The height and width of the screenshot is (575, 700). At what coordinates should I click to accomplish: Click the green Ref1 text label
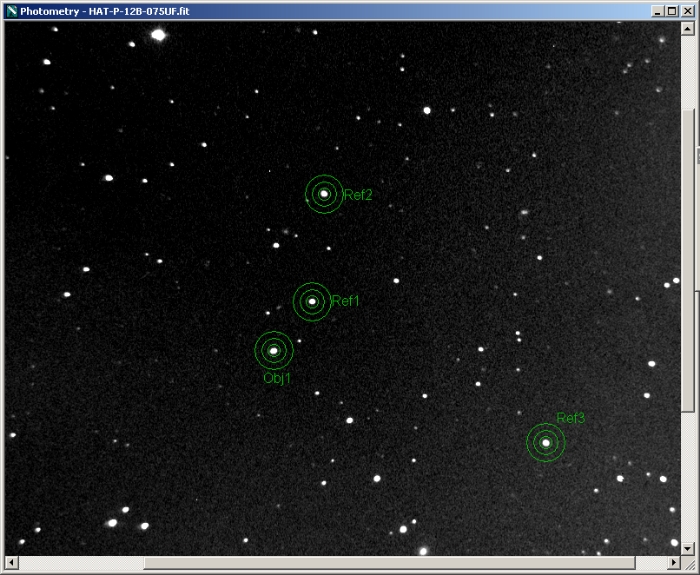click(x=345, y=301)
